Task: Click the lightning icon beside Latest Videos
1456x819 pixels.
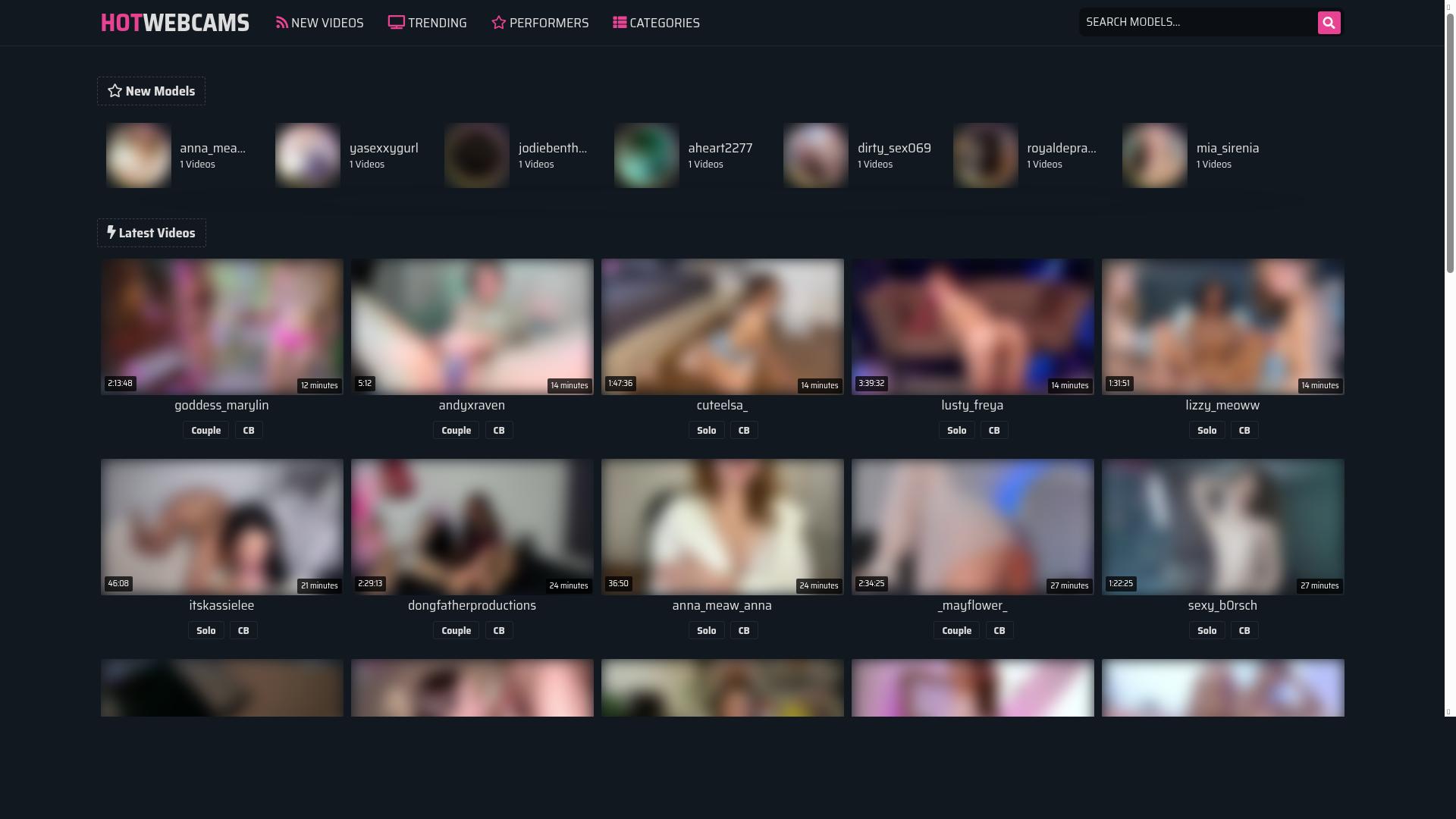Action: pos(111,233)
